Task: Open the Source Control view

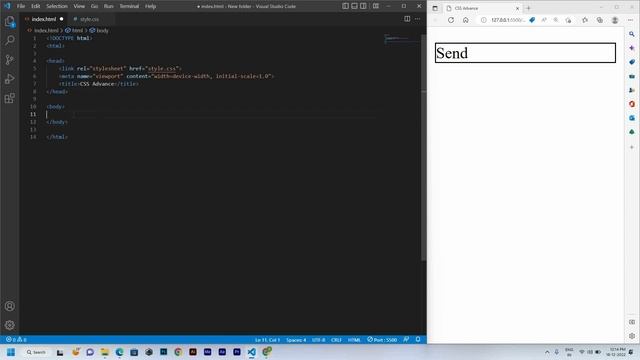Action: [10, 60]
